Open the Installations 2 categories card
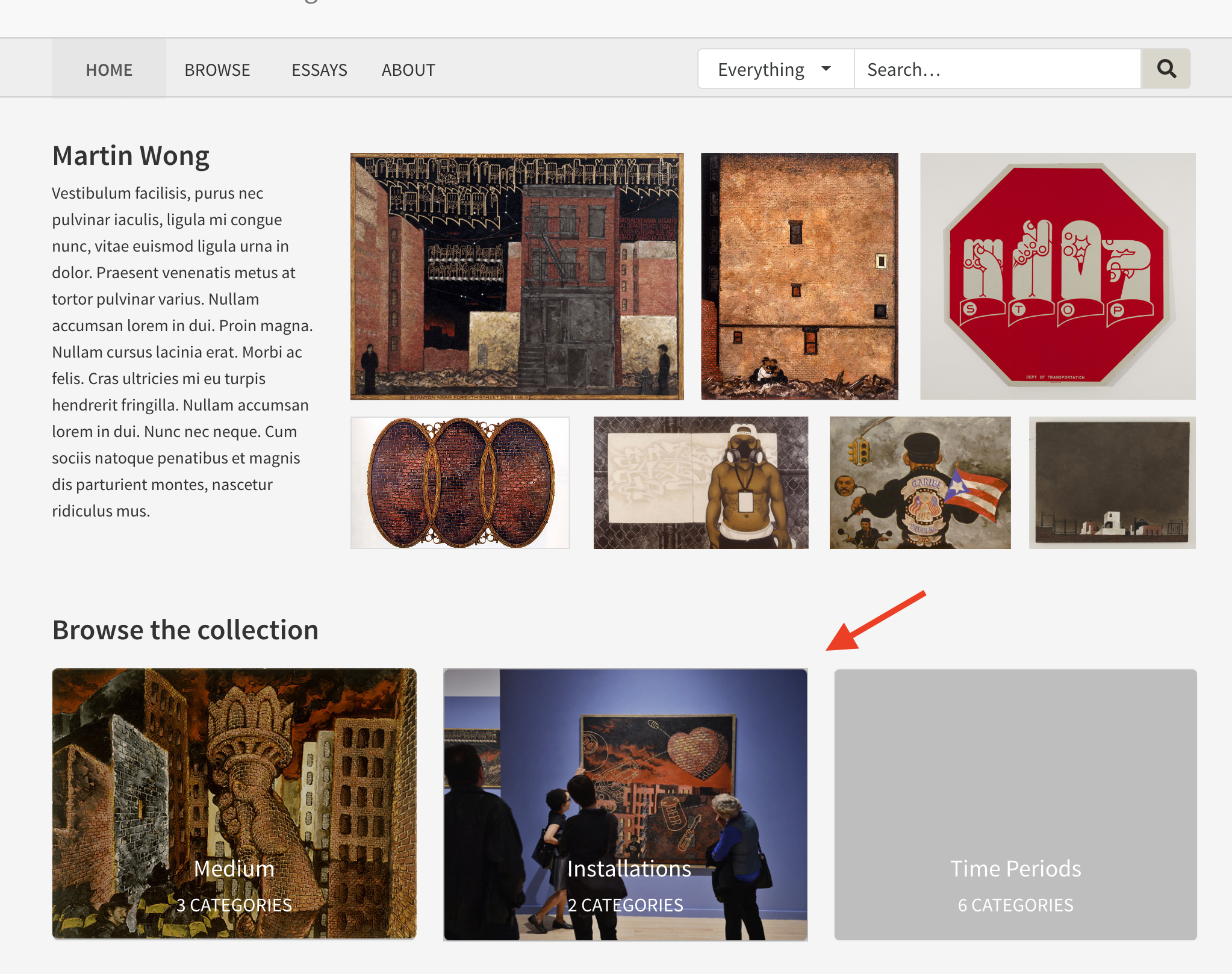This screenshot has height=974, width=1232. [x=625, y=804]
